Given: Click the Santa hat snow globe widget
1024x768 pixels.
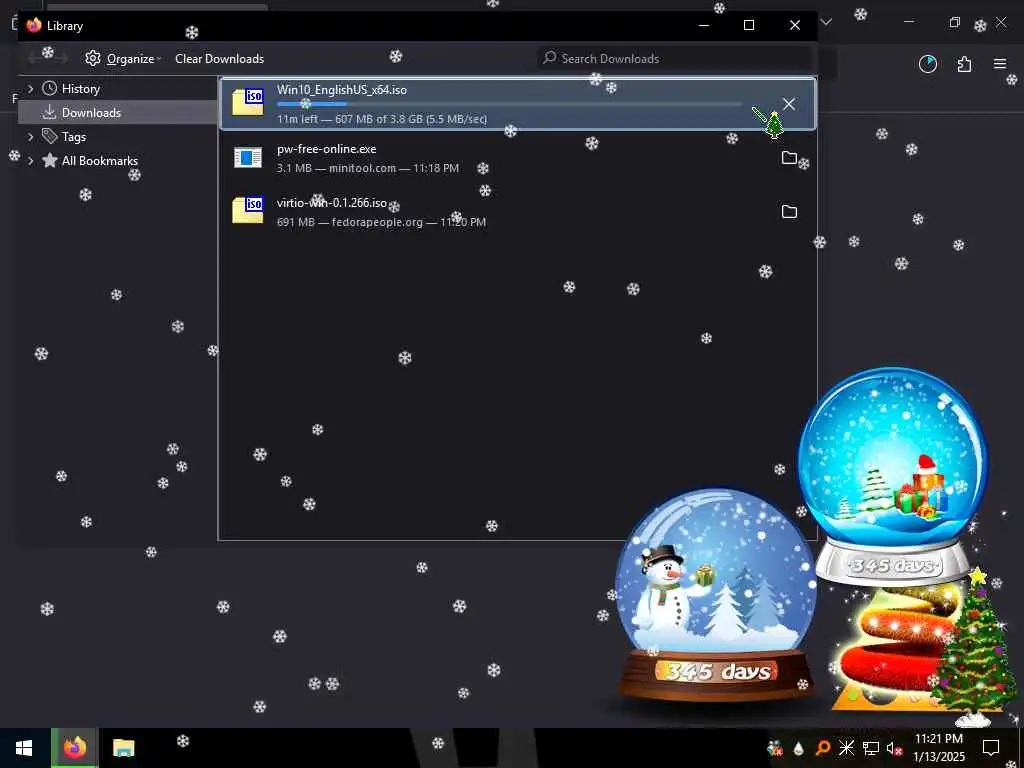Looking at the screenshot, I should [x=893, y=477].
